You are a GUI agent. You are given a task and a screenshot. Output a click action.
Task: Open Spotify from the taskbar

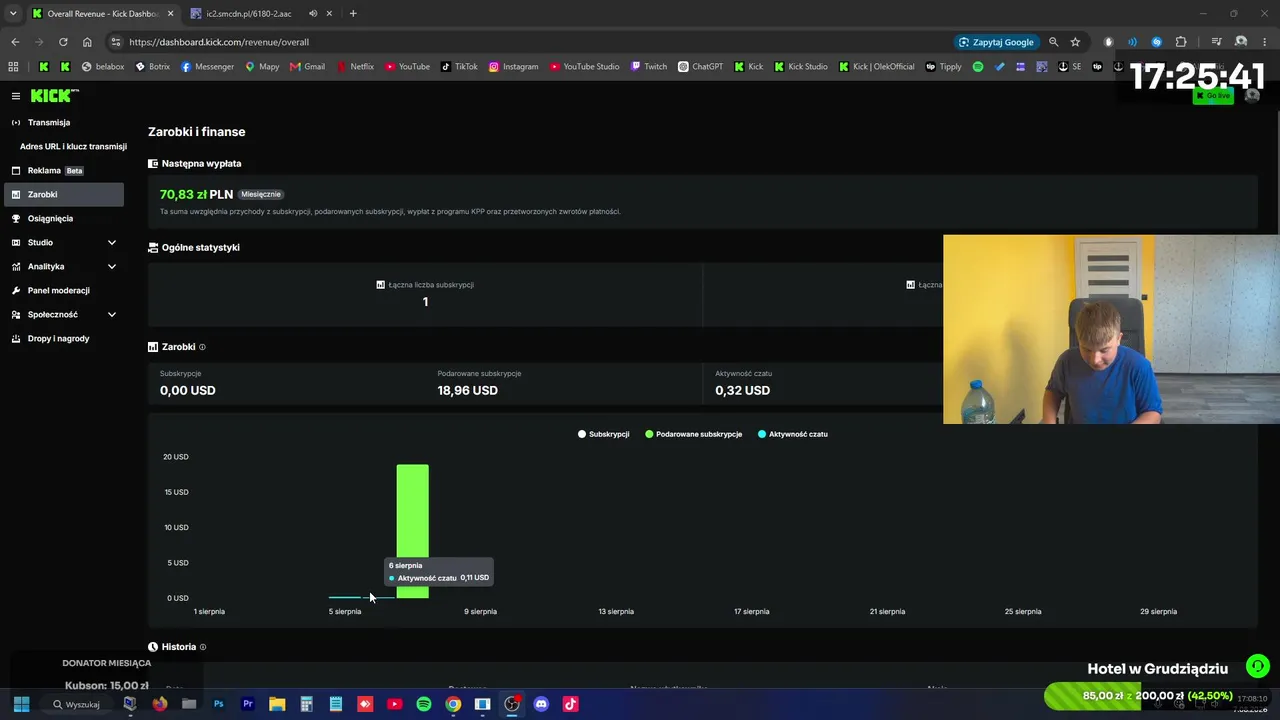click(424, 704)
